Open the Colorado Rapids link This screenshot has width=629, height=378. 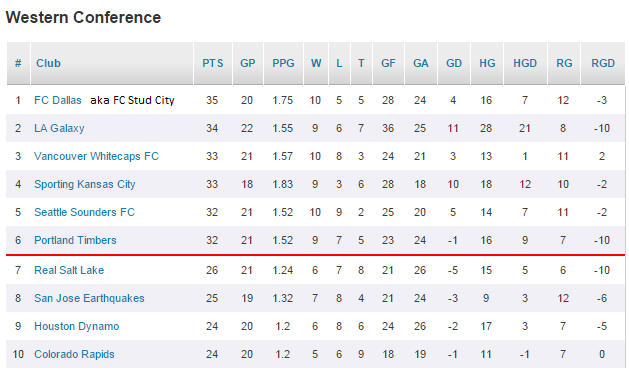pos(74,354)
